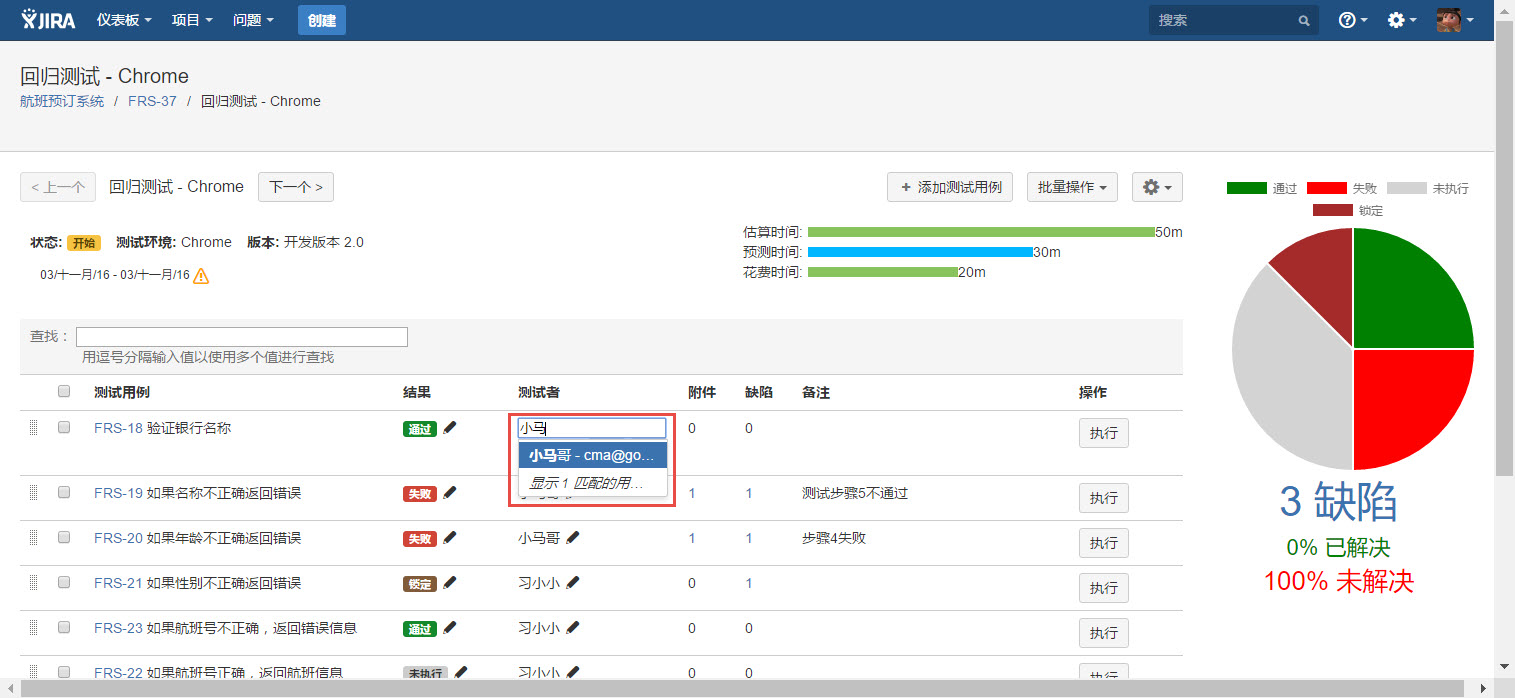Screen dimensions: 1515x698
Task: Click the 3 缺陷 defect count
Action: (x=1338, y=502)
